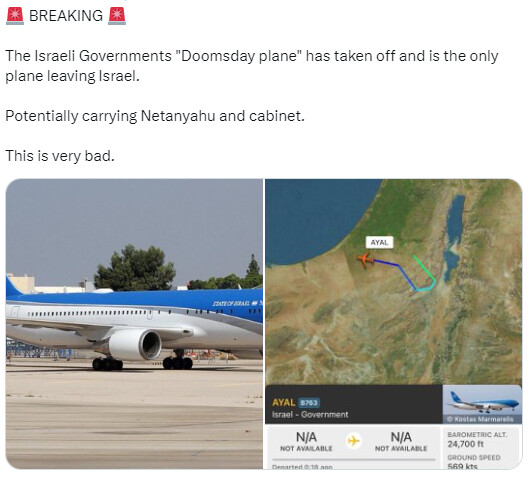Image resolution: width=532 pixels, height=484 pixels.
Task: Click the AYAL callsign label on map
Action: [380, 243]
